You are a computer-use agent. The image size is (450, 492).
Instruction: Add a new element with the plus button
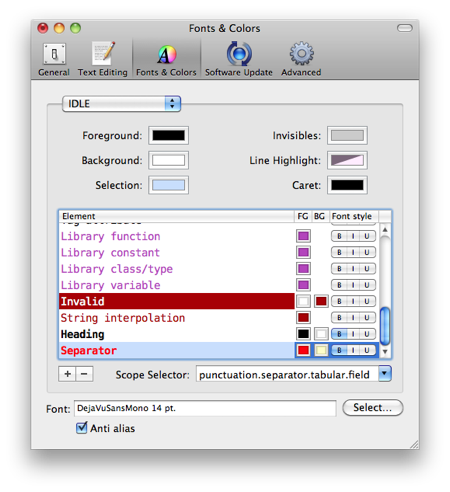[x=67, y=374]
